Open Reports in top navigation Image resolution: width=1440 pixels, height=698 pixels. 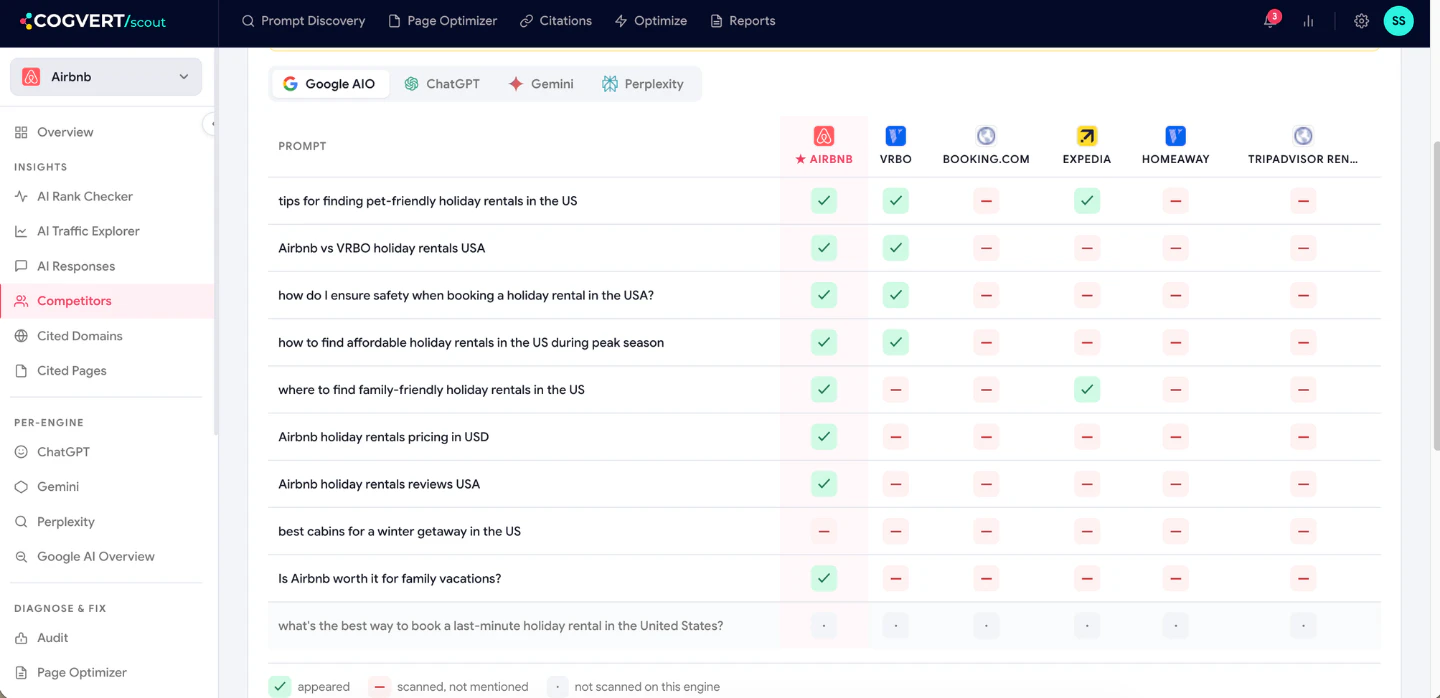pos(743,21)
